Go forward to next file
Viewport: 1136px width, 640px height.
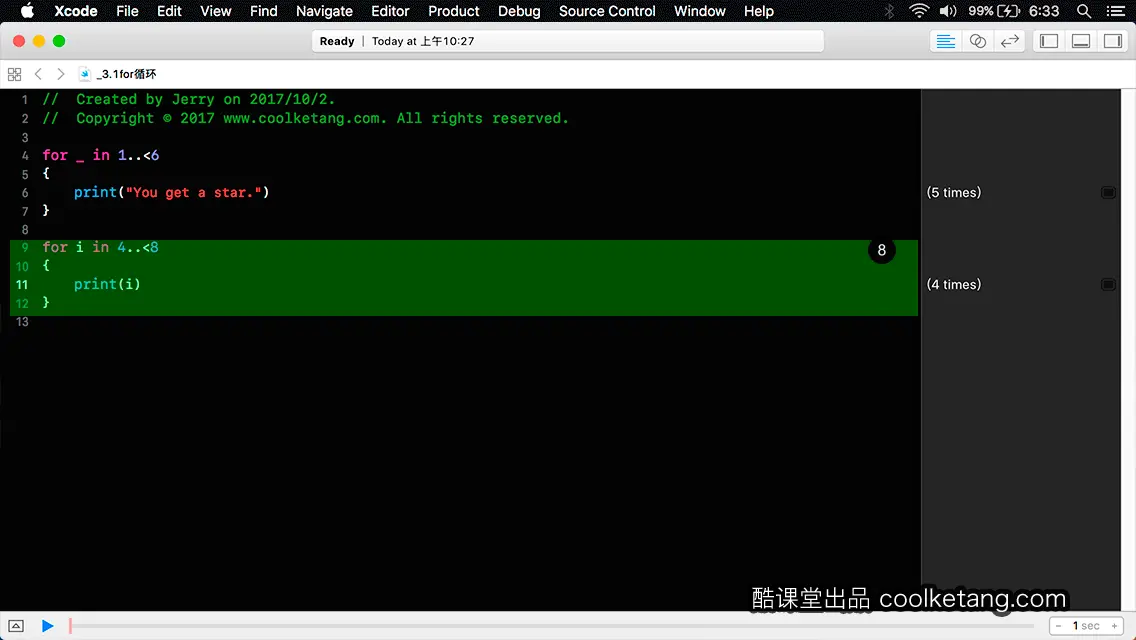(61, 74)
